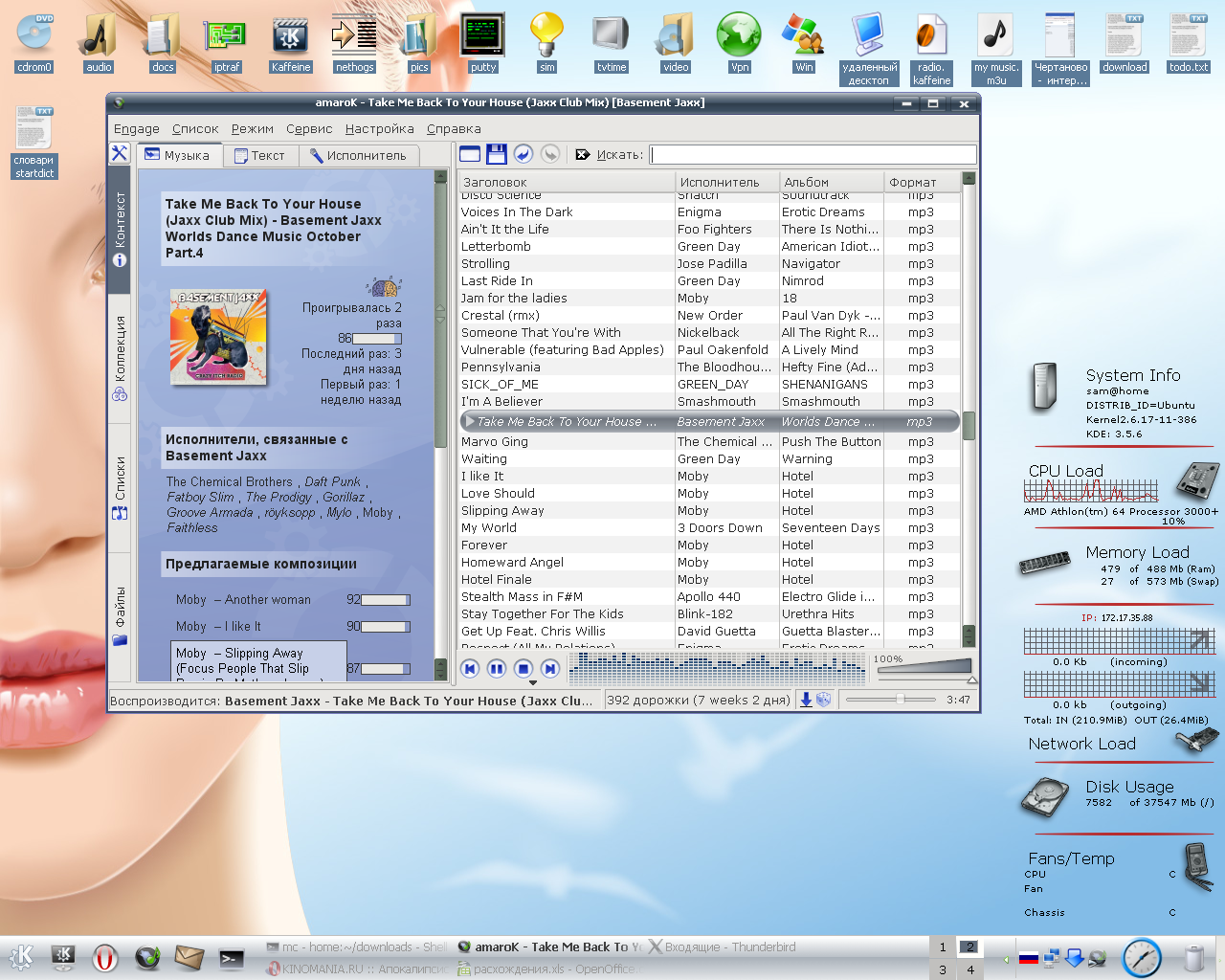Switch to the Текст tab

[x=259, y=155]
